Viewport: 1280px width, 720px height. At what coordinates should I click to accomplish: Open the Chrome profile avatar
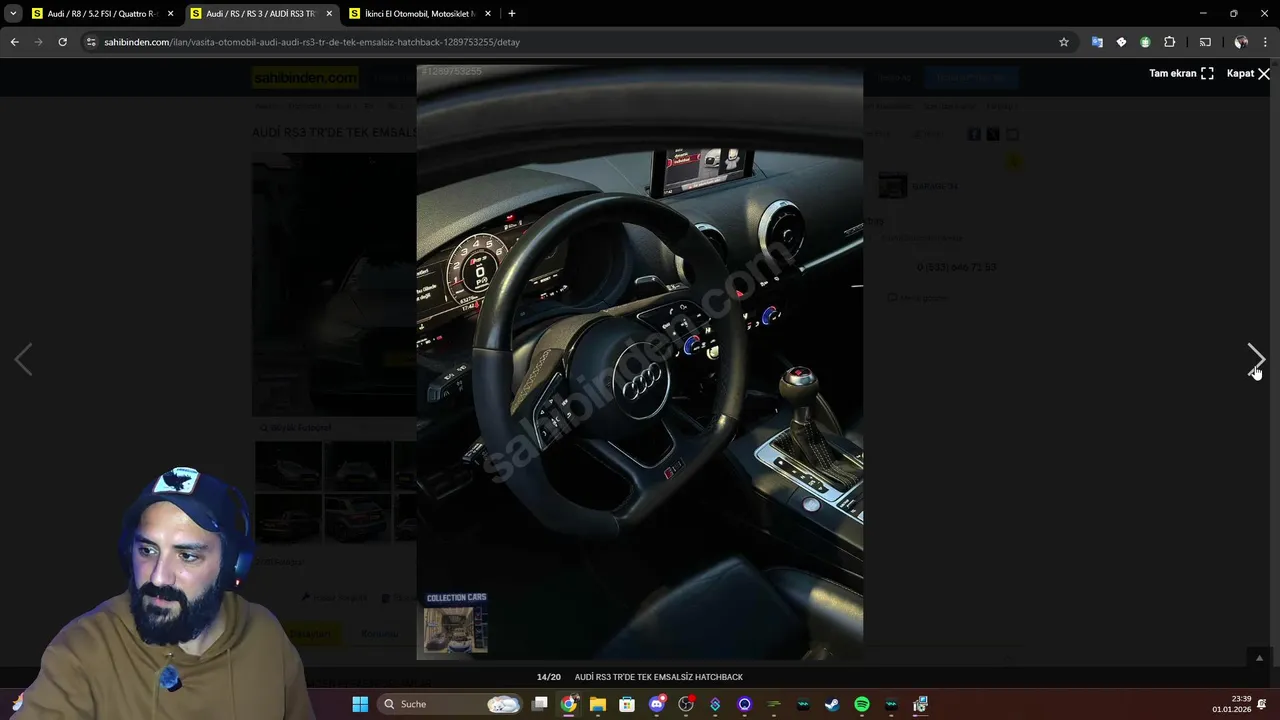(x=1241, y=42)
